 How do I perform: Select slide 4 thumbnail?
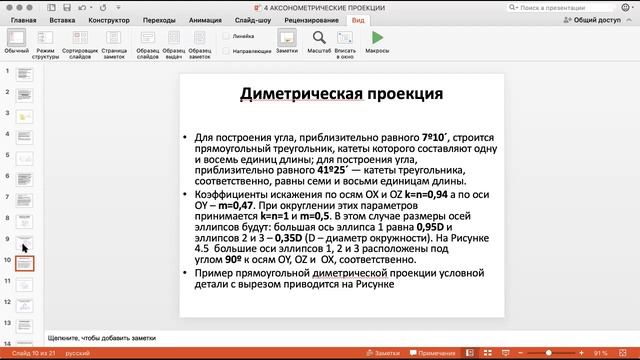pos(24,137)
